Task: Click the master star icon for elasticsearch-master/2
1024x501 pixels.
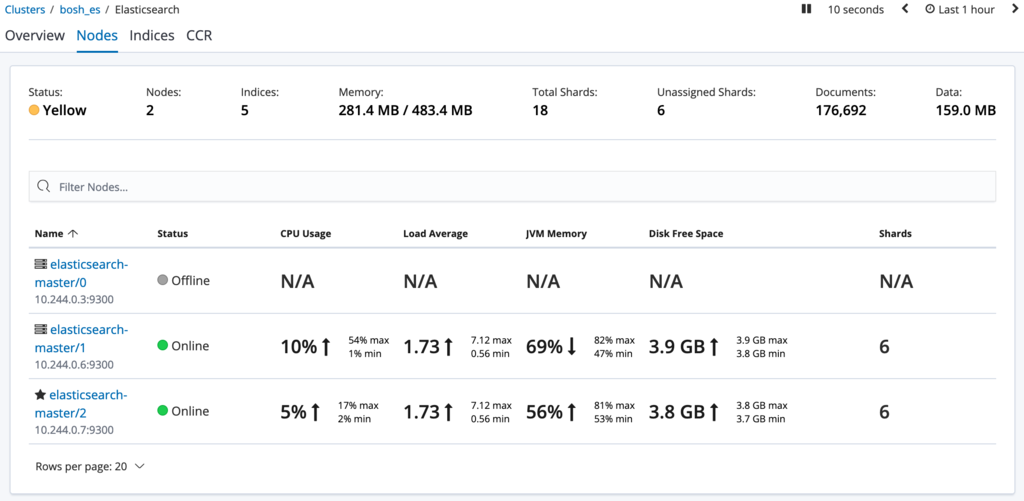Action: (x=40, y=395)
